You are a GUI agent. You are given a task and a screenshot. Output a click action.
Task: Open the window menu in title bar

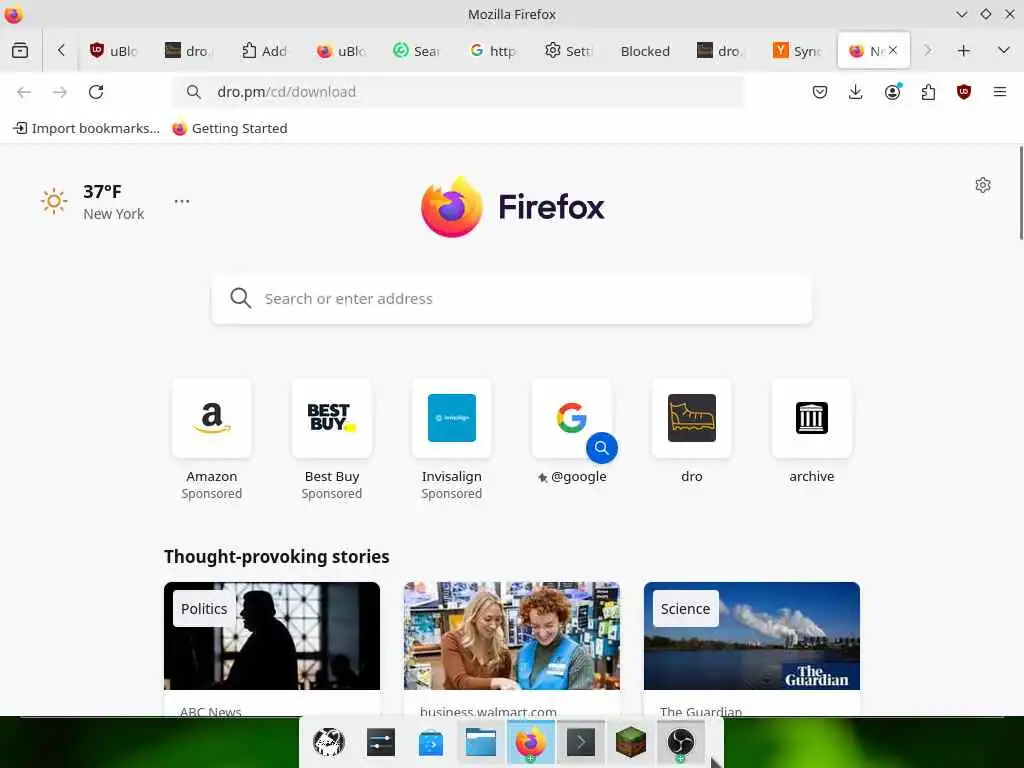pyautogui.click(x=13, y=14)
